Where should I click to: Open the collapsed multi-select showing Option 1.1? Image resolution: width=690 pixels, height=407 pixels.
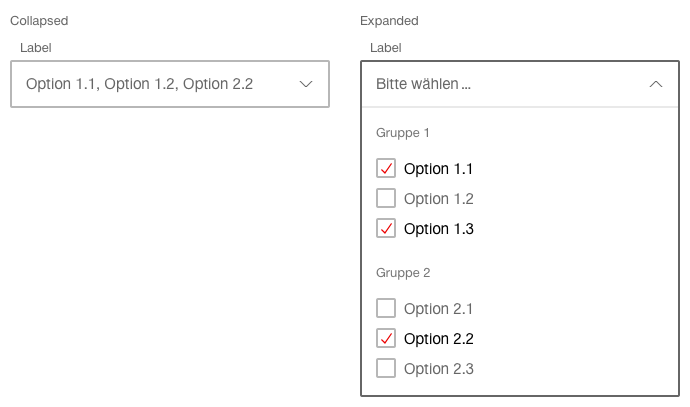tap(170, 84)
